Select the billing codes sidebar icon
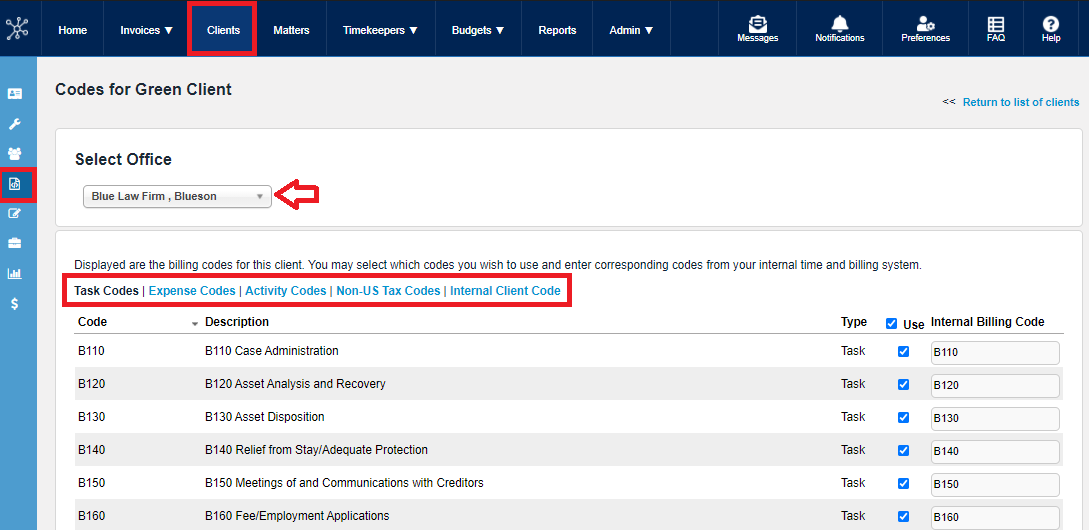1089x531 pixels. [x=15, y=184]
